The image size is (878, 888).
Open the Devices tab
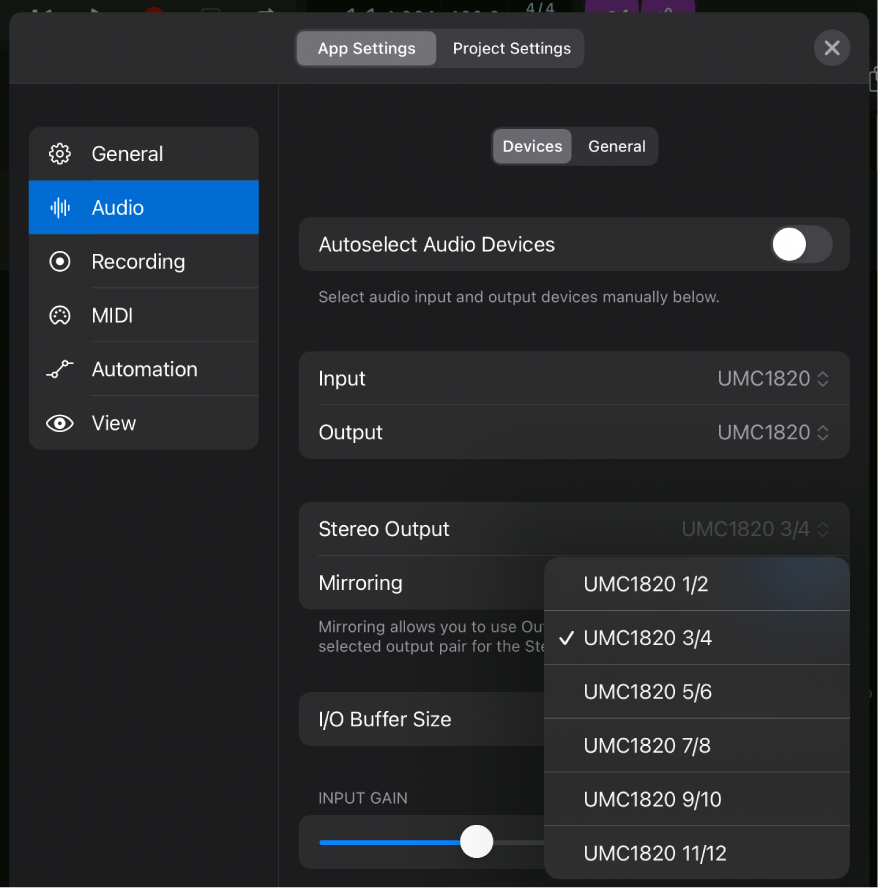click(531, 146)
